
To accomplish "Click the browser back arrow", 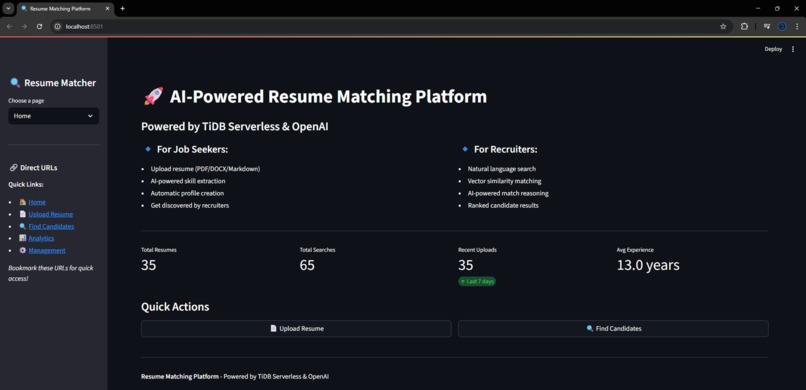I will (9, 26).
